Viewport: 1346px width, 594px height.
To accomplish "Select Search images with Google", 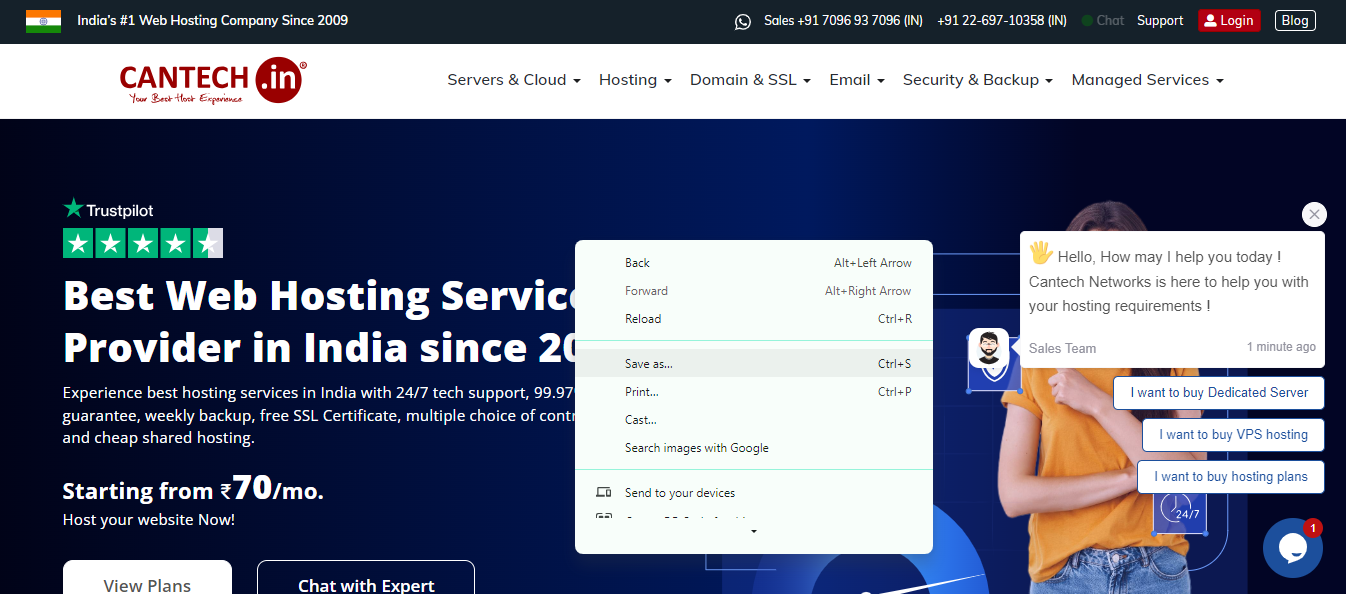I will click(754, 448).
